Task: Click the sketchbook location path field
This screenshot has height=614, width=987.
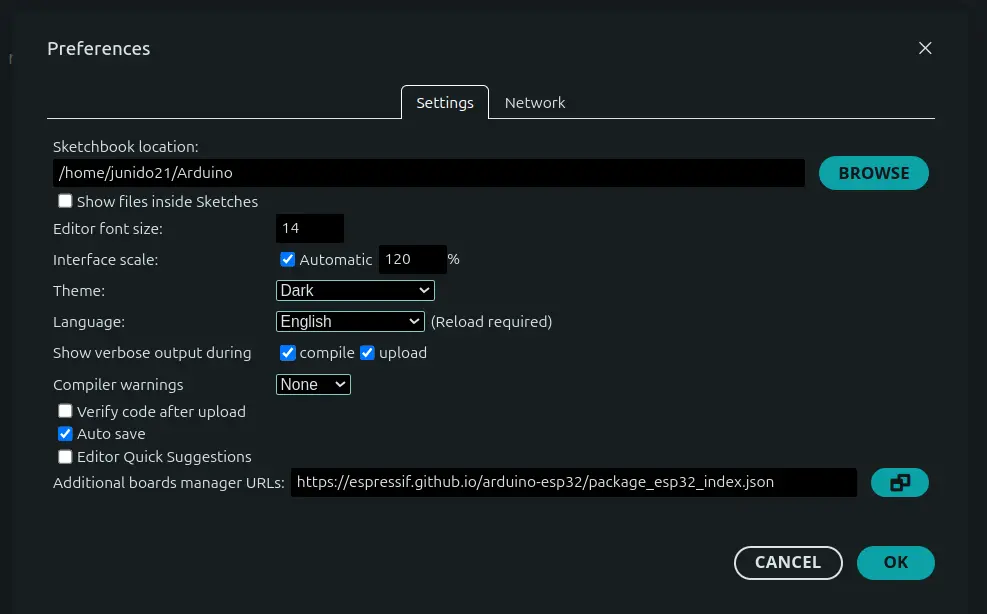Action: 428,172
